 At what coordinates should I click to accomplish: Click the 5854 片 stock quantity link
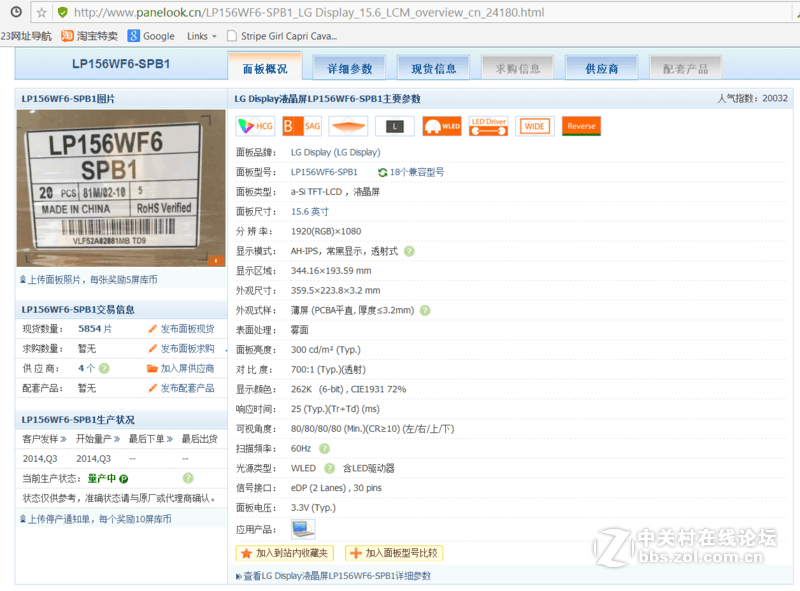coord(95,329)
